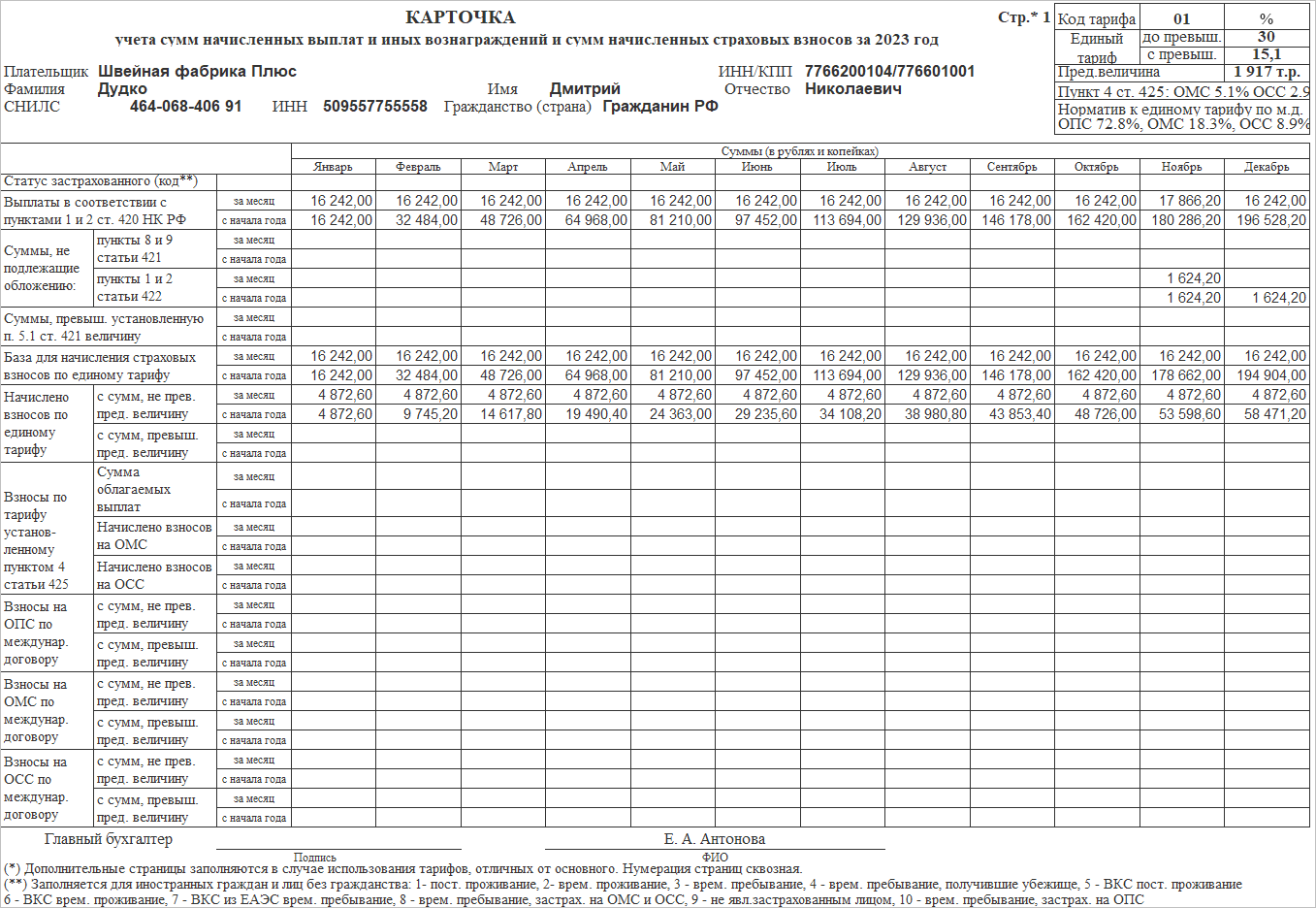
Task: Click the Суммы, превыш. установленную row label
Action: pos(104,327)
